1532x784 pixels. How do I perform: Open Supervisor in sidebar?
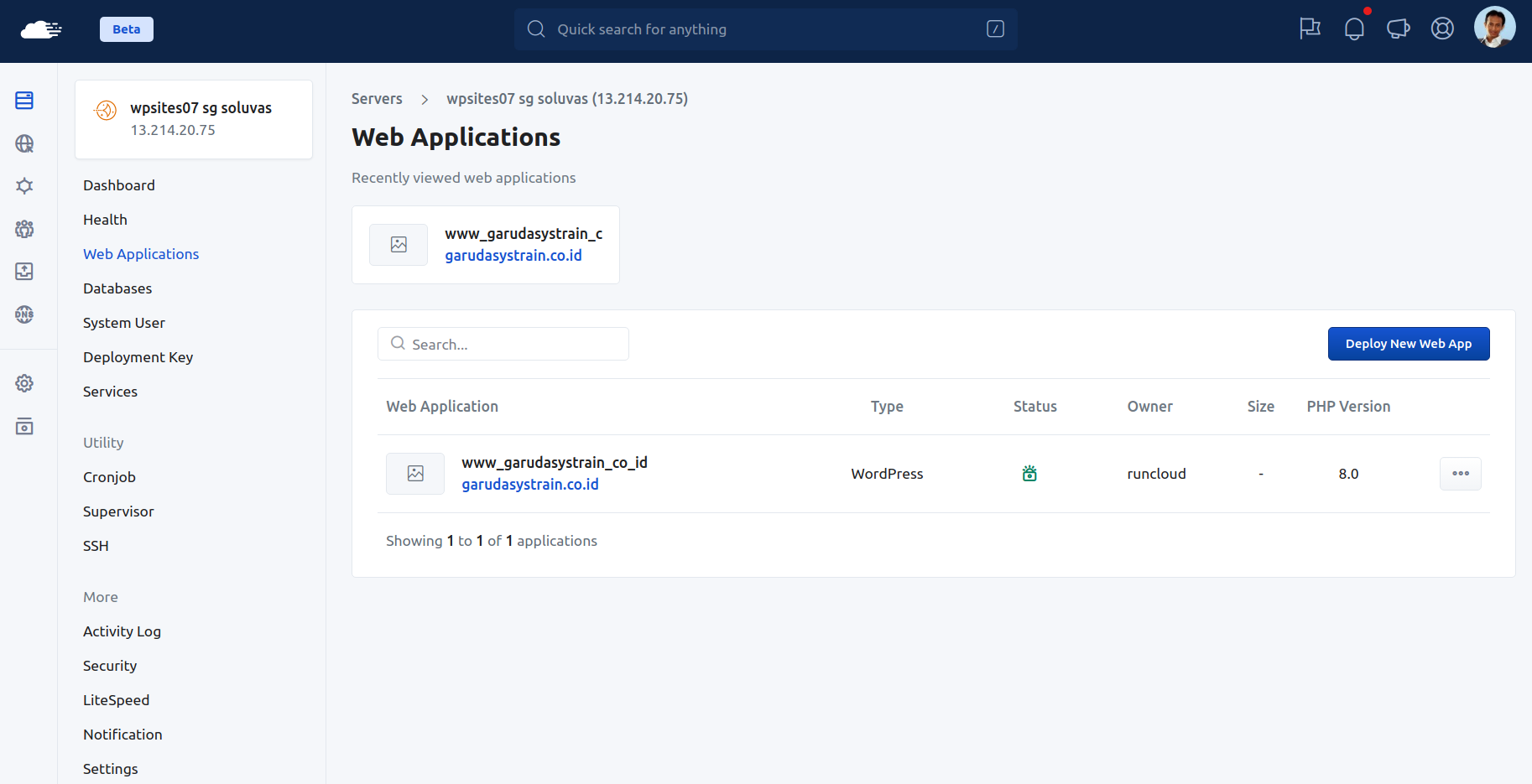(118, 511)
